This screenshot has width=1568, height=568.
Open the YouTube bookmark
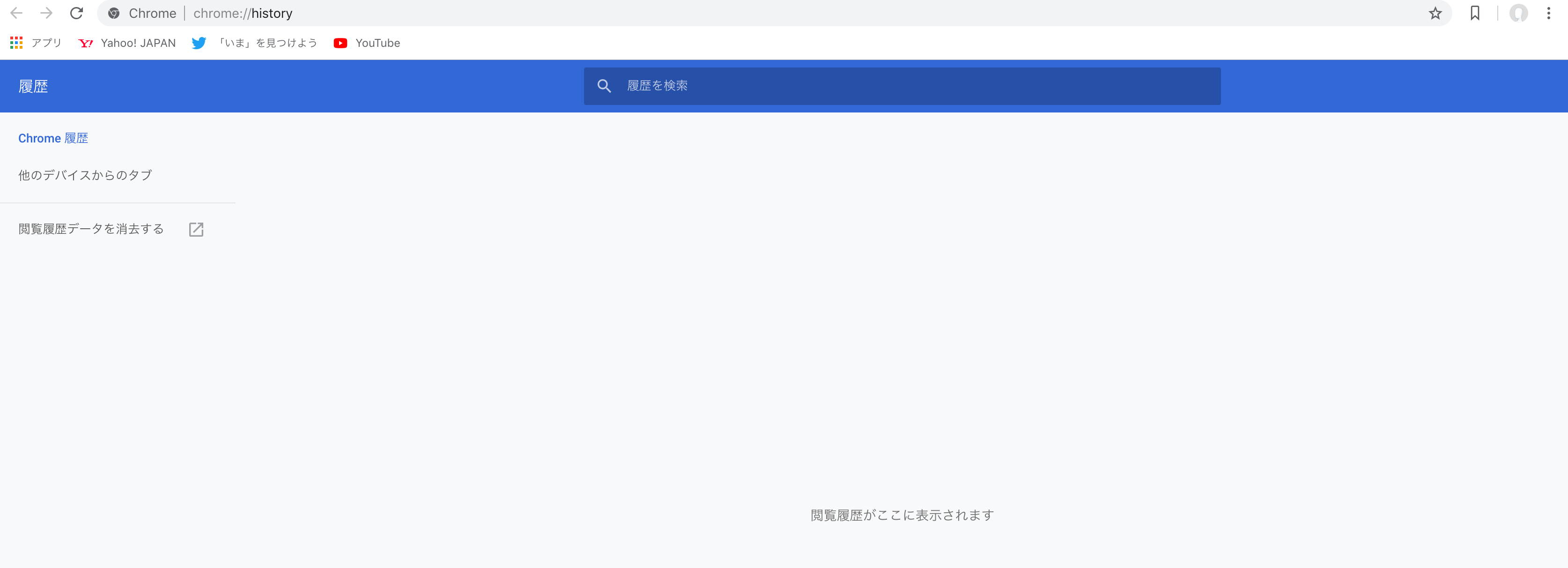pyautogui.click(x=367, y=43)
